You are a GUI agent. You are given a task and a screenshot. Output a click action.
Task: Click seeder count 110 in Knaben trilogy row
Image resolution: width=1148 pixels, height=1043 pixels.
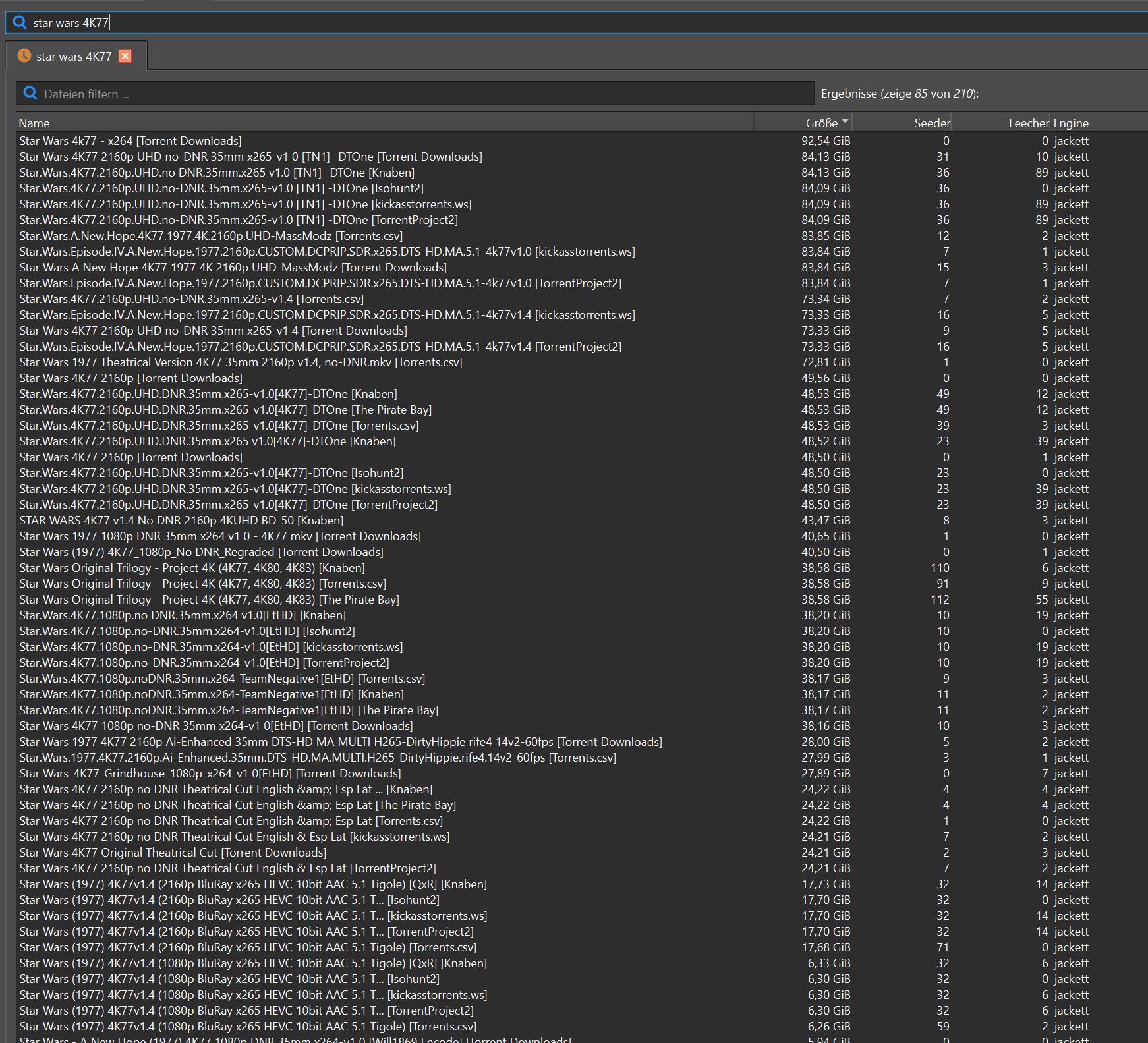(940, 568)
